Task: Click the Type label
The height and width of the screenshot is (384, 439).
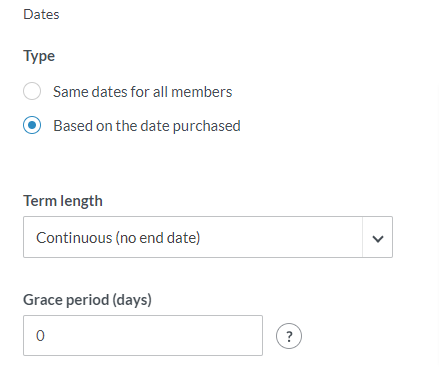Action: (39, 56)
